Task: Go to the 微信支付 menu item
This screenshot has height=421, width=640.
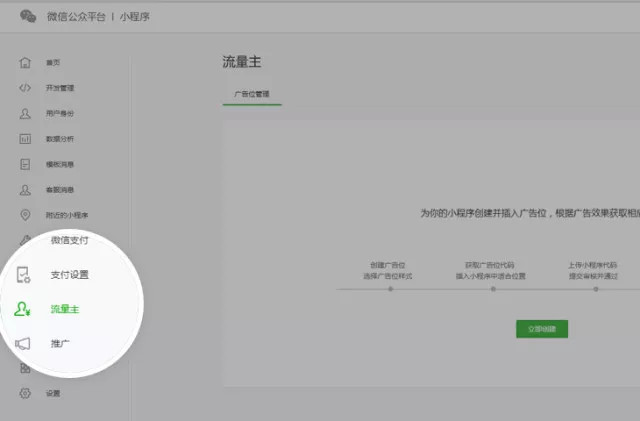Action: [69, 241]
